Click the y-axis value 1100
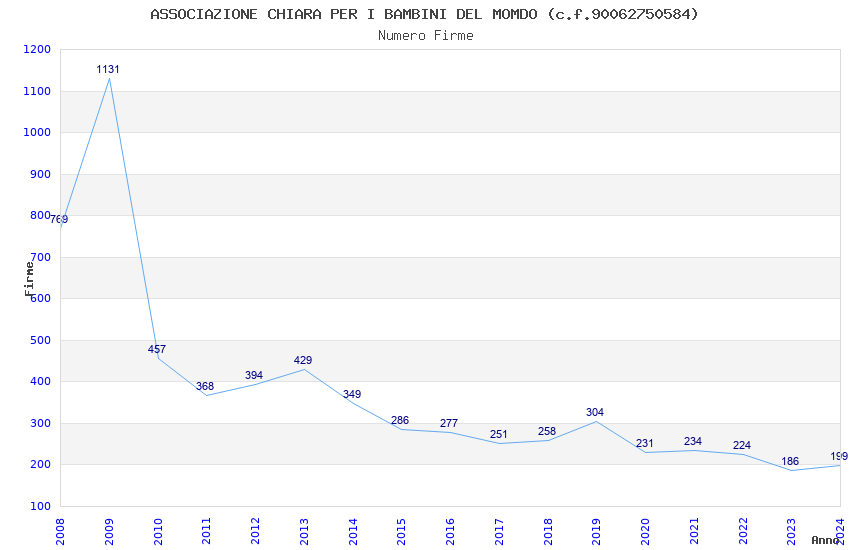This screenshot has width=850, height=550. (x=37, y=92)
